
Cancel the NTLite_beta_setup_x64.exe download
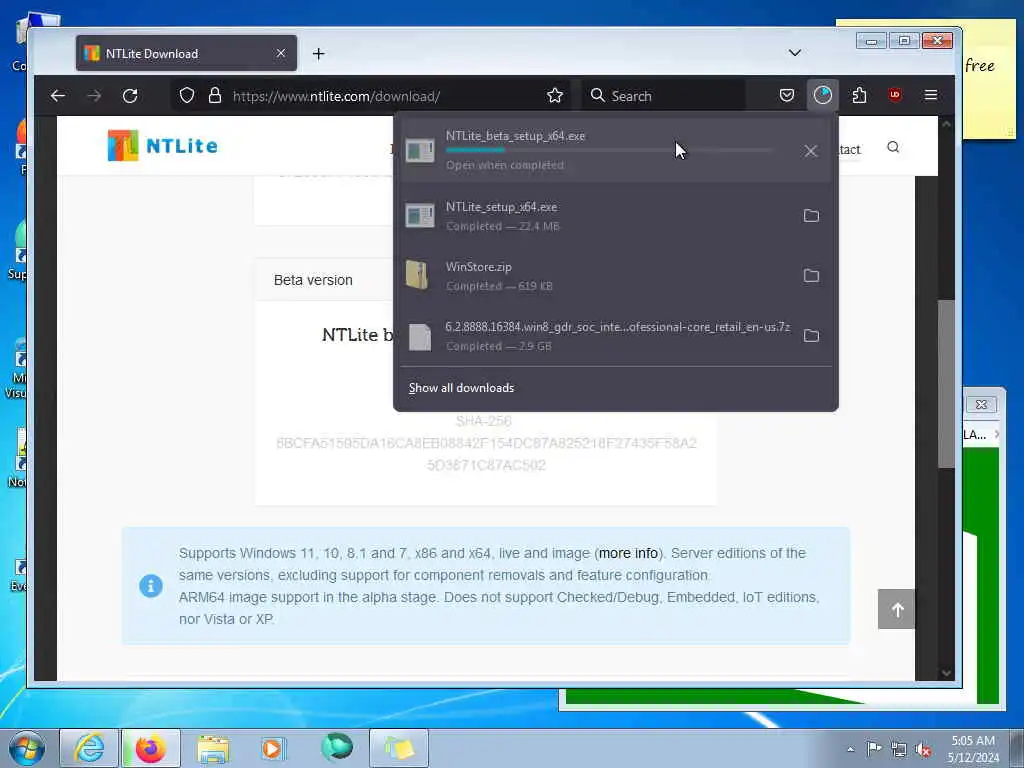coord(810,151)
